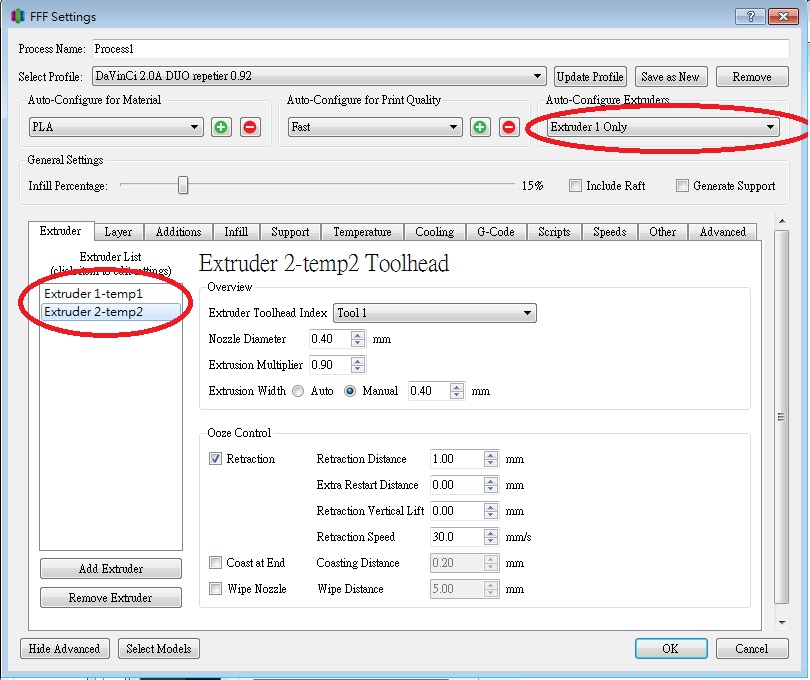The width and height of the screenshot is (810, 680).
Task: Open the G-Code tab
Action: click(x=496, y=232)
